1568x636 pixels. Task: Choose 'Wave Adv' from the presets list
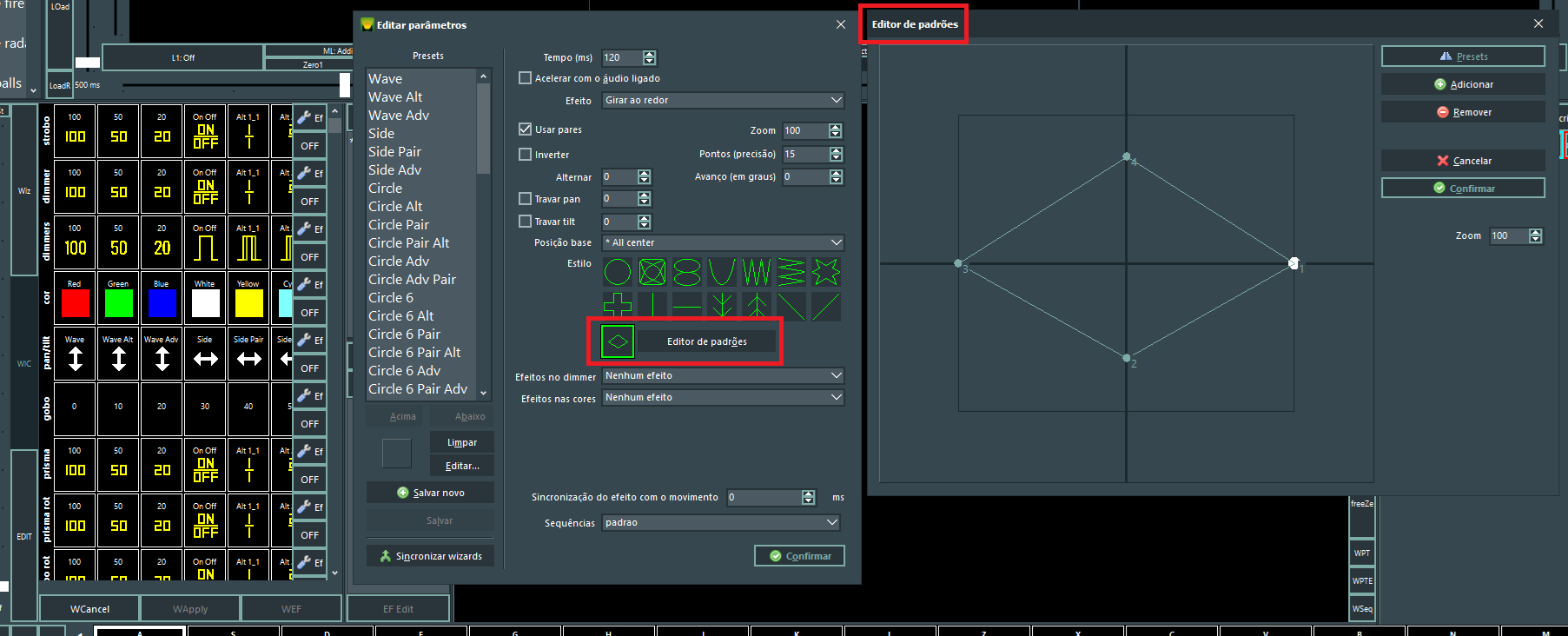pyautogui.click(x=399, y=116)
